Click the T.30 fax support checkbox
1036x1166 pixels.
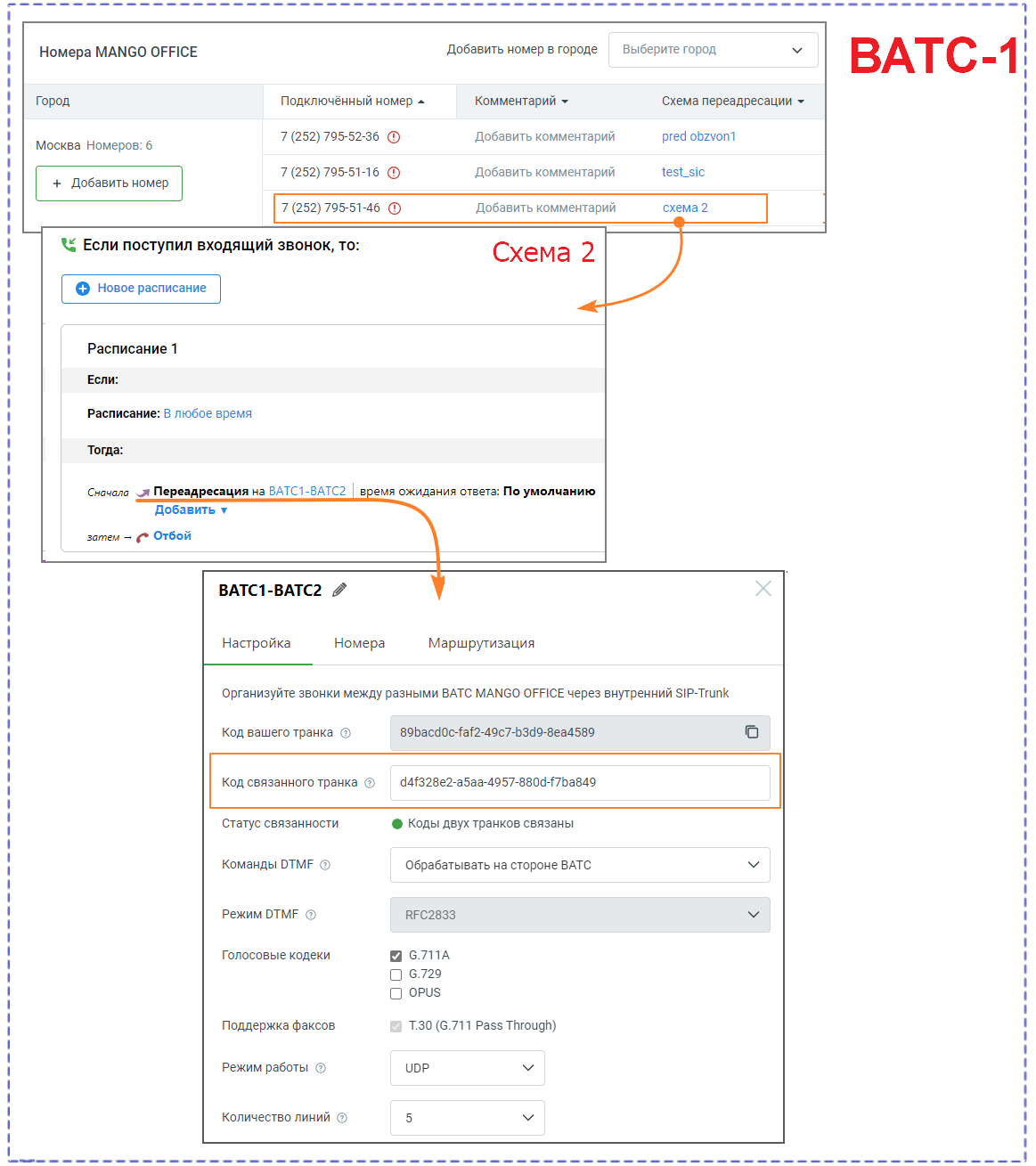point(396,1026)
